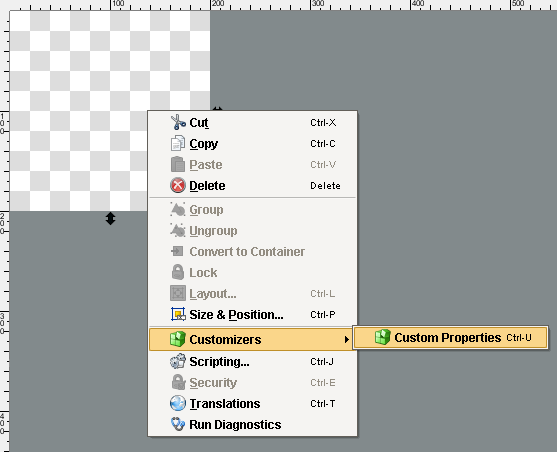Click the checkered component canvas area
This screenshot has width=557, height=452.
pyautogui.click(x=78, y=111)
